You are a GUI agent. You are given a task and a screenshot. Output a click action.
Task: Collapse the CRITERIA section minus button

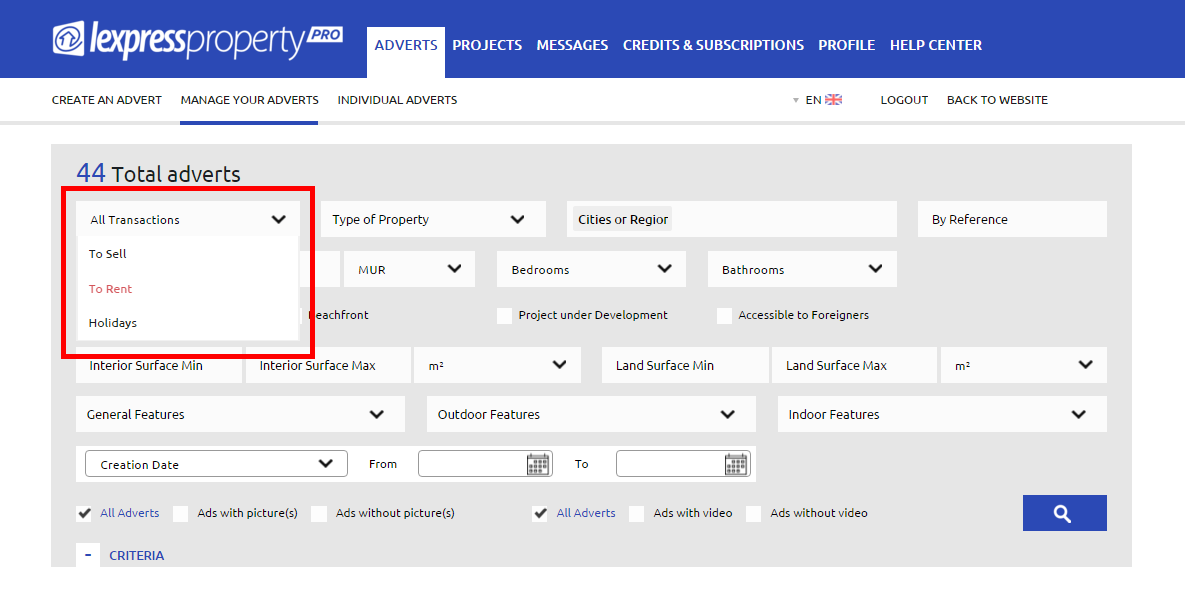pos(88,555)
